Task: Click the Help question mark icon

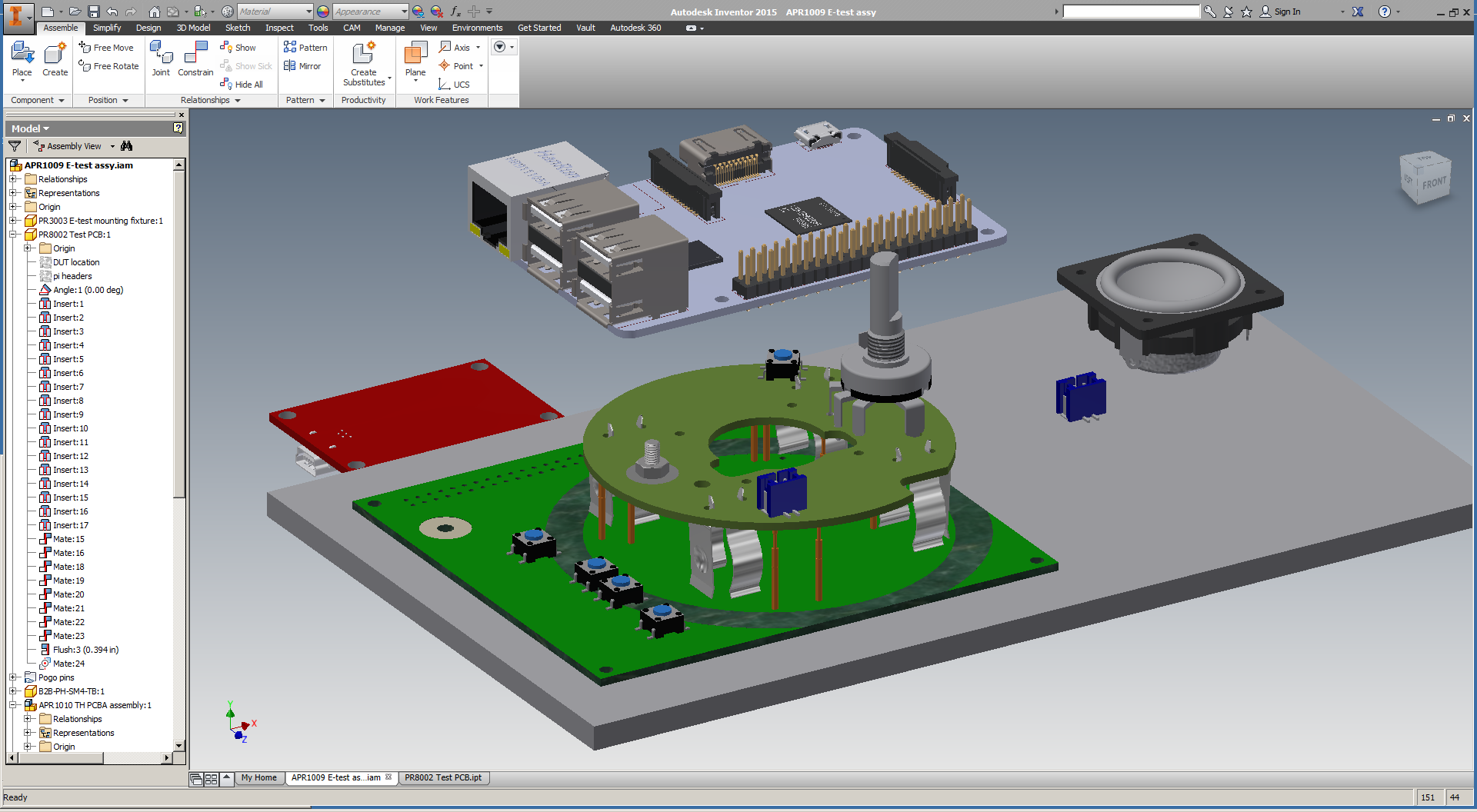Action: (1385, 12)
